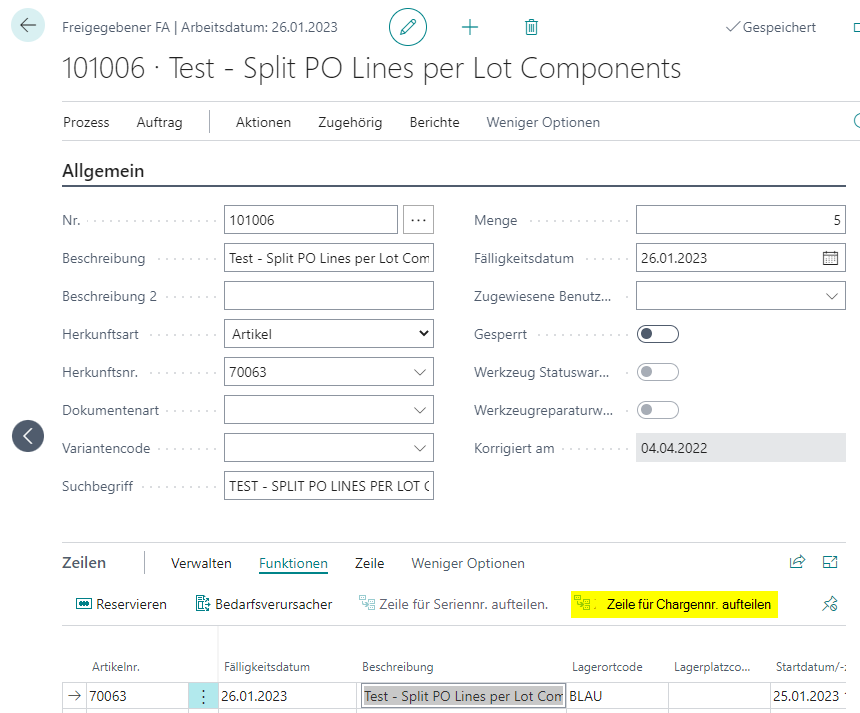This screenshot has height=713, width=860.
Task: Click the Bedarfsverursacher icon
Action: (x=203, y=604)
